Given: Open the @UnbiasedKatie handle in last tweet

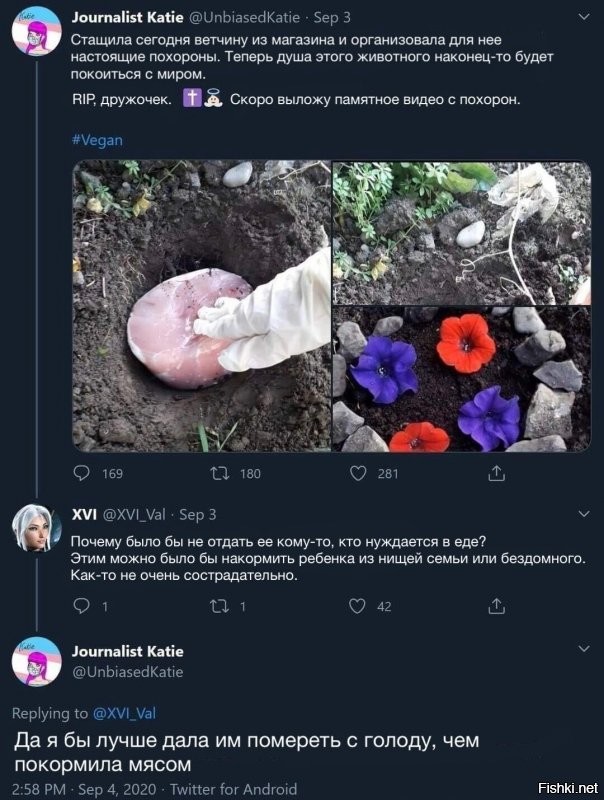Looking at the screenshot, I should [x=128, y=671].
